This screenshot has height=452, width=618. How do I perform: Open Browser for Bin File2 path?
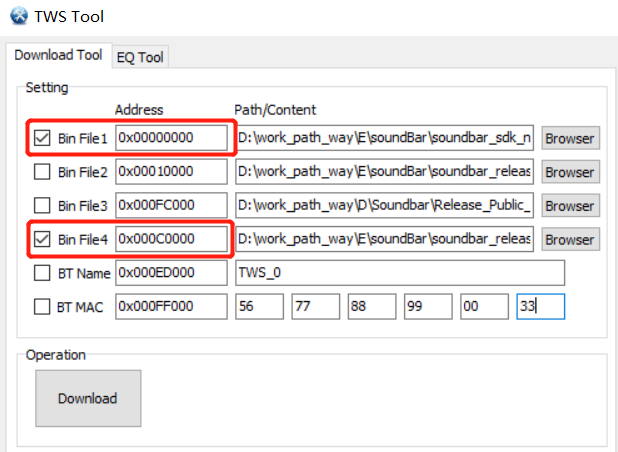coord(569,172)
